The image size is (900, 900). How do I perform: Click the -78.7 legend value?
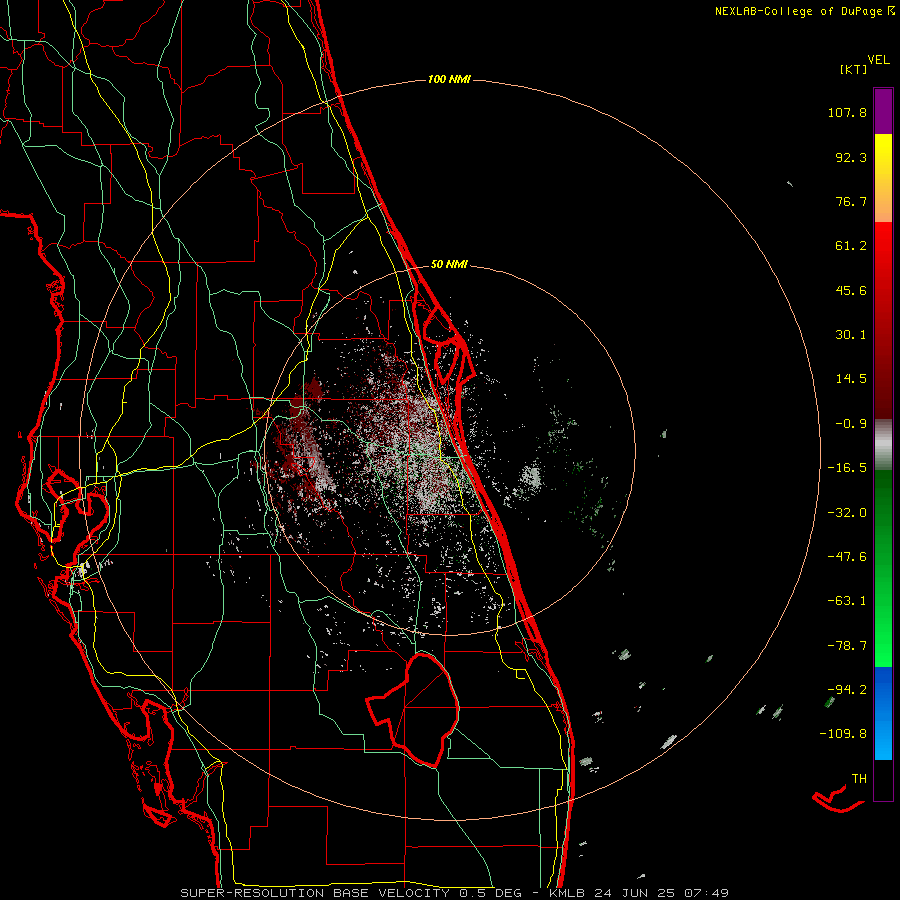click(847, 646)
